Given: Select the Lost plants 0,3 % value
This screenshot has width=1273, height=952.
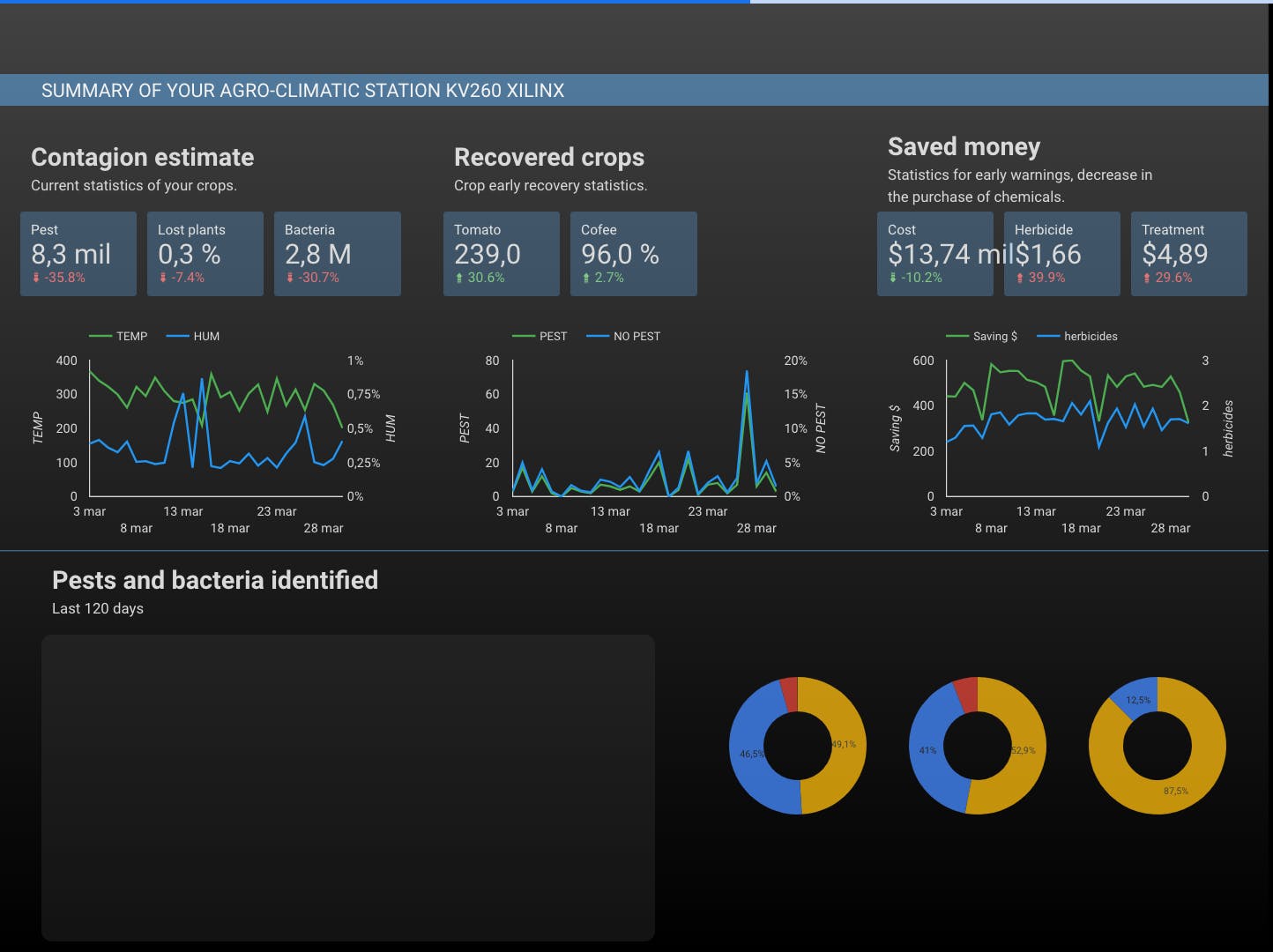Looking at the screenshot, I should point(190,254).
